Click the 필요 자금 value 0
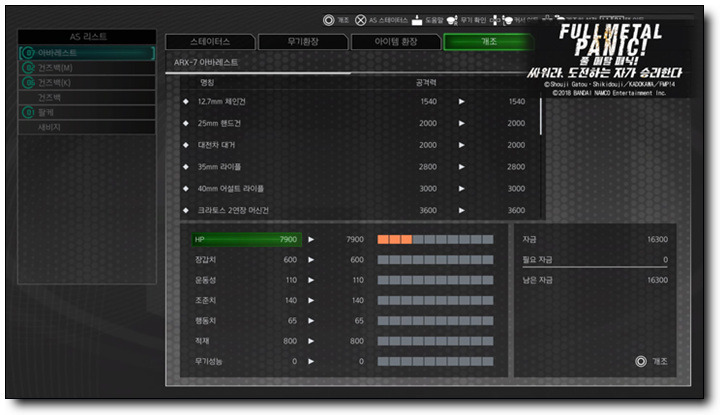Image resolution: width=720 pixels, height=415 pixels. click(x=665, y=260)
